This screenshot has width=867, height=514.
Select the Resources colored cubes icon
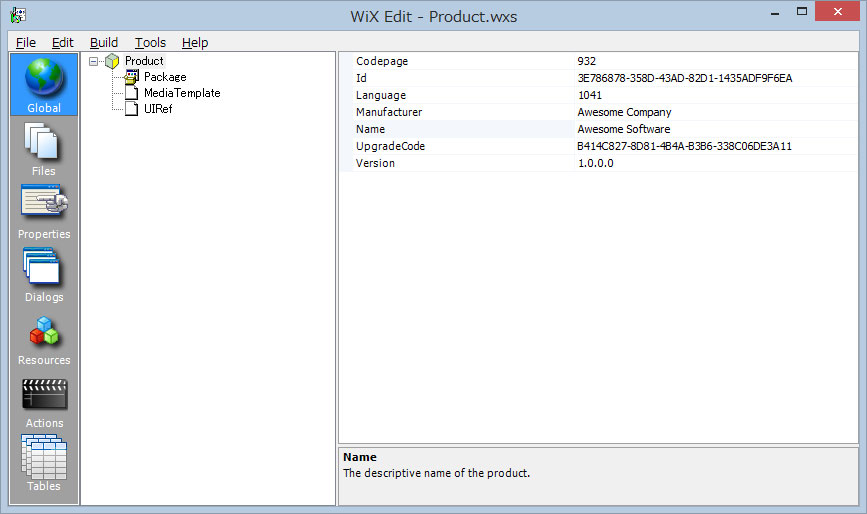(44, 332)
